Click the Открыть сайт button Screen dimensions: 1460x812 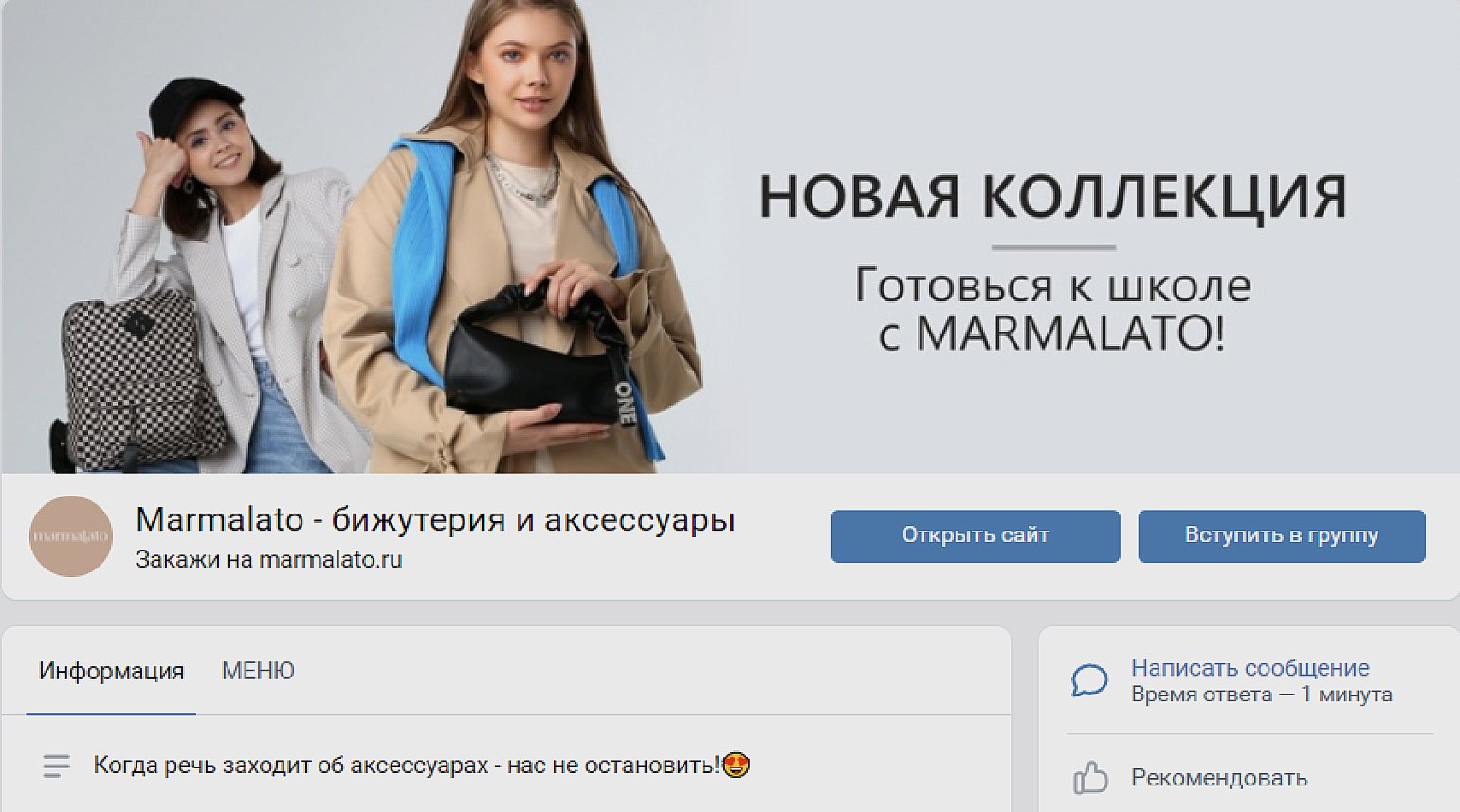[976, 535]
